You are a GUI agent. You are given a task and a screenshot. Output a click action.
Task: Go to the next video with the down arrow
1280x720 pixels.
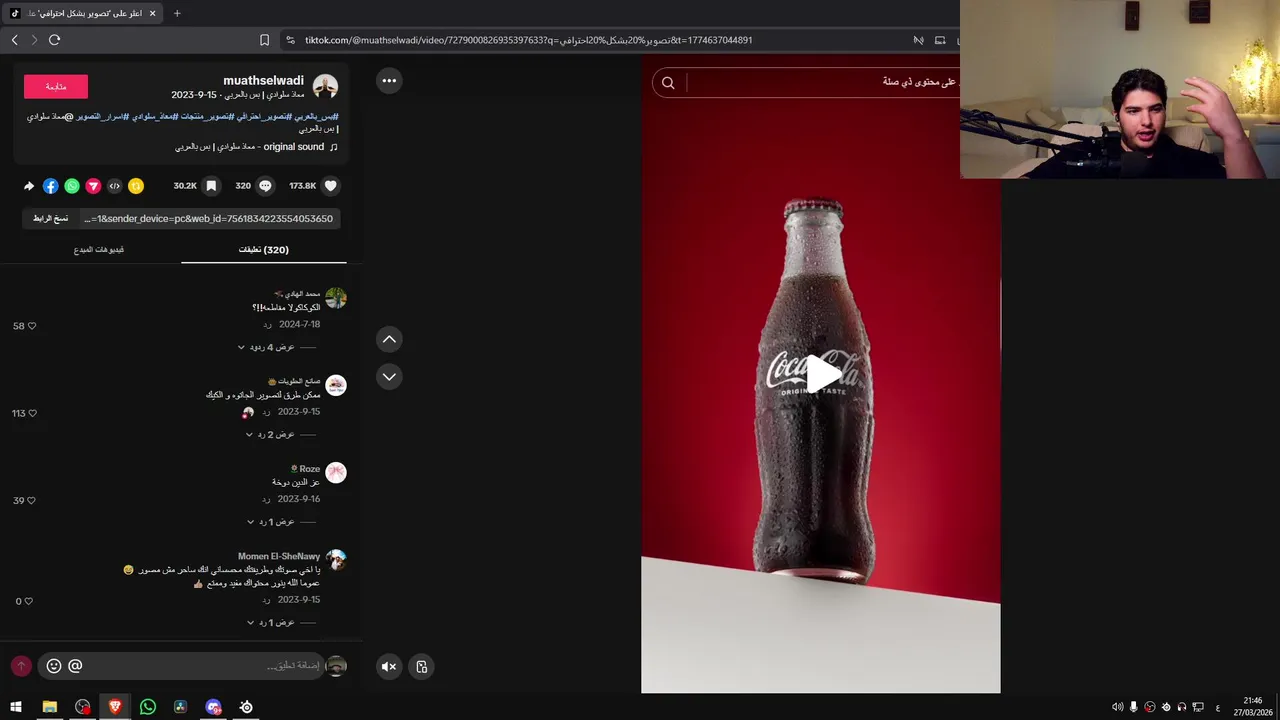[x=389, y=377]
